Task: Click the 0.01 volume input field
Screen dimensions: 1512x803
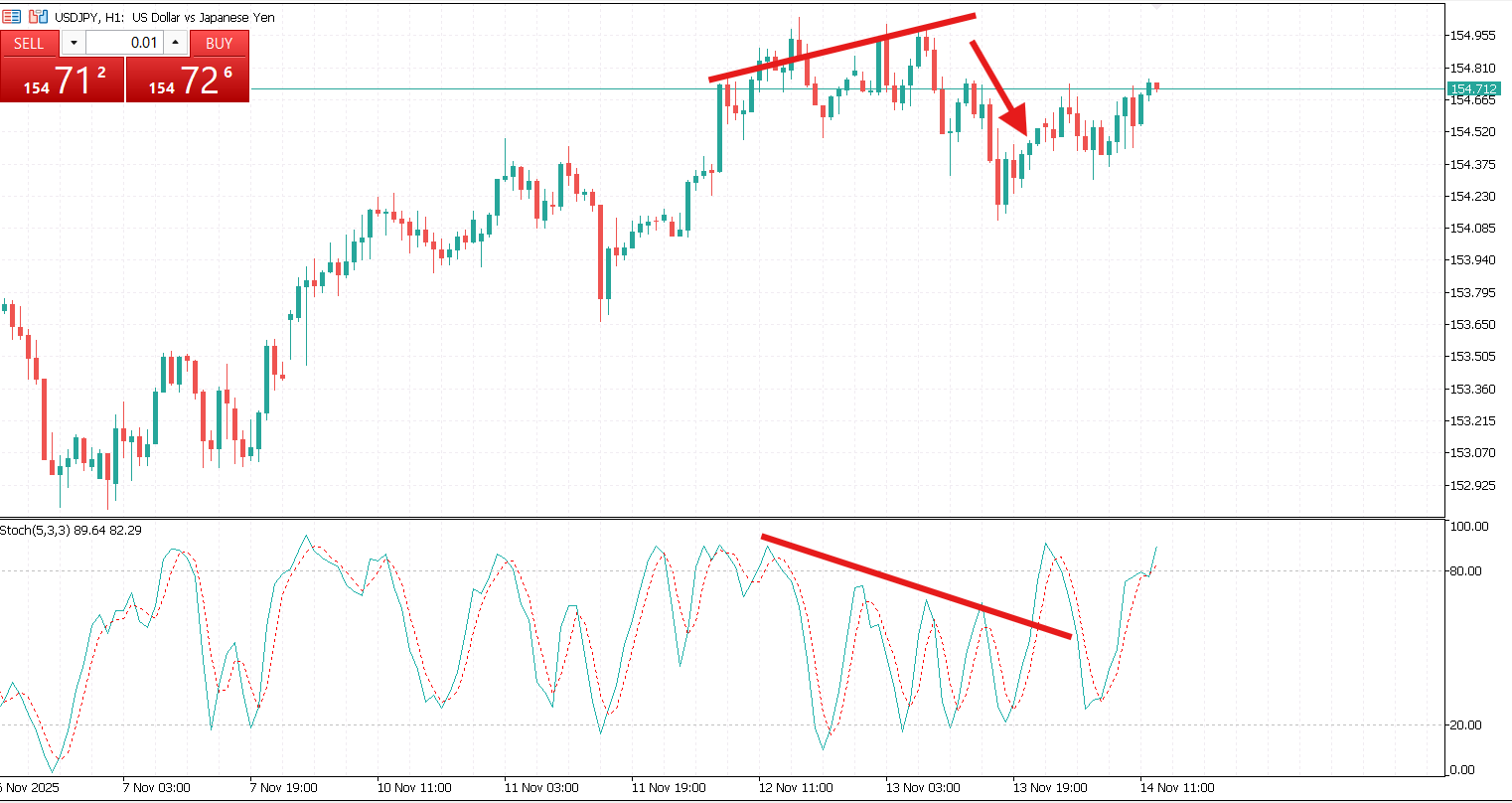Action: pyautogui.click(x=124, y=43)
